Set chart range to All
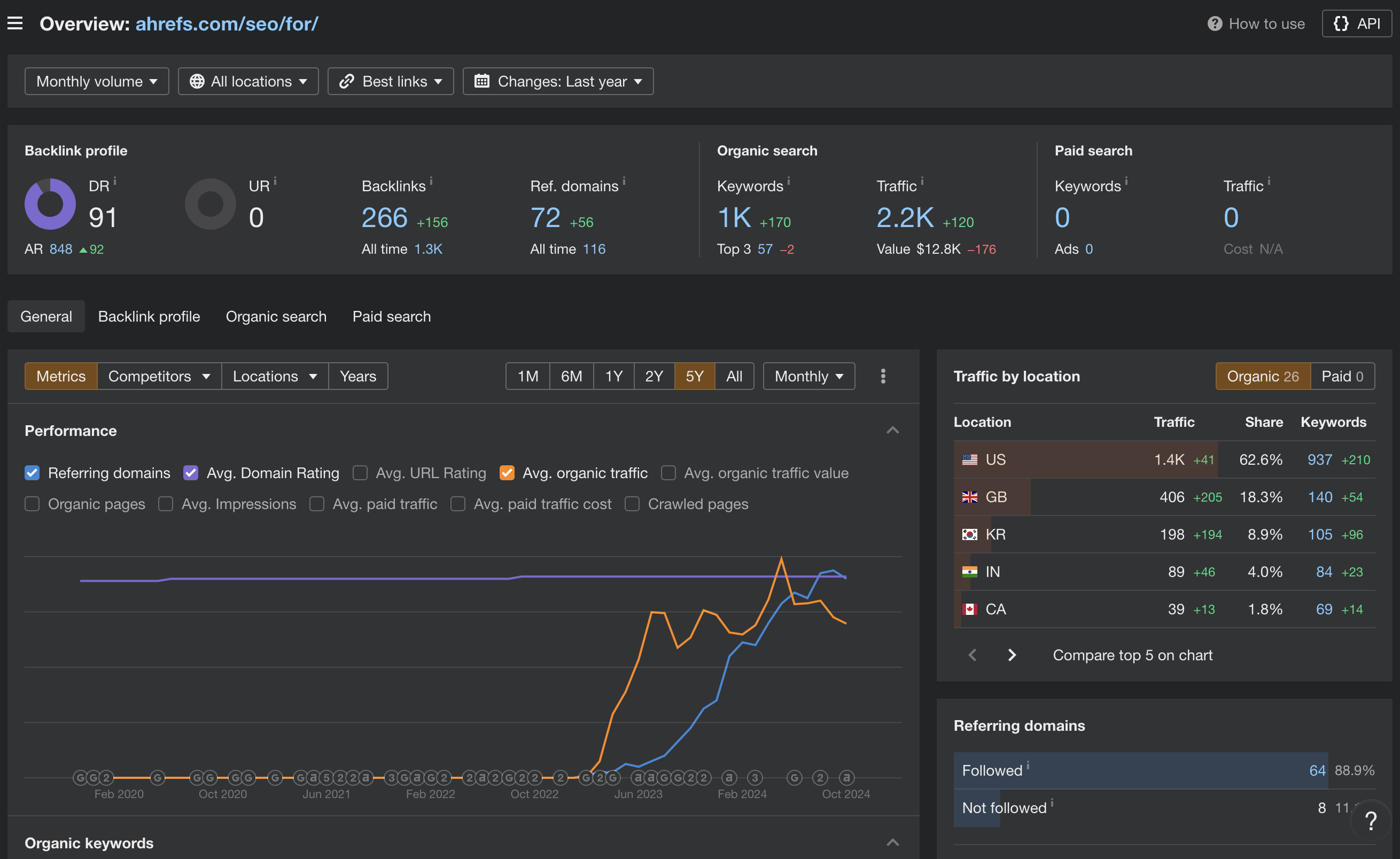 click(x=734, y=376)
